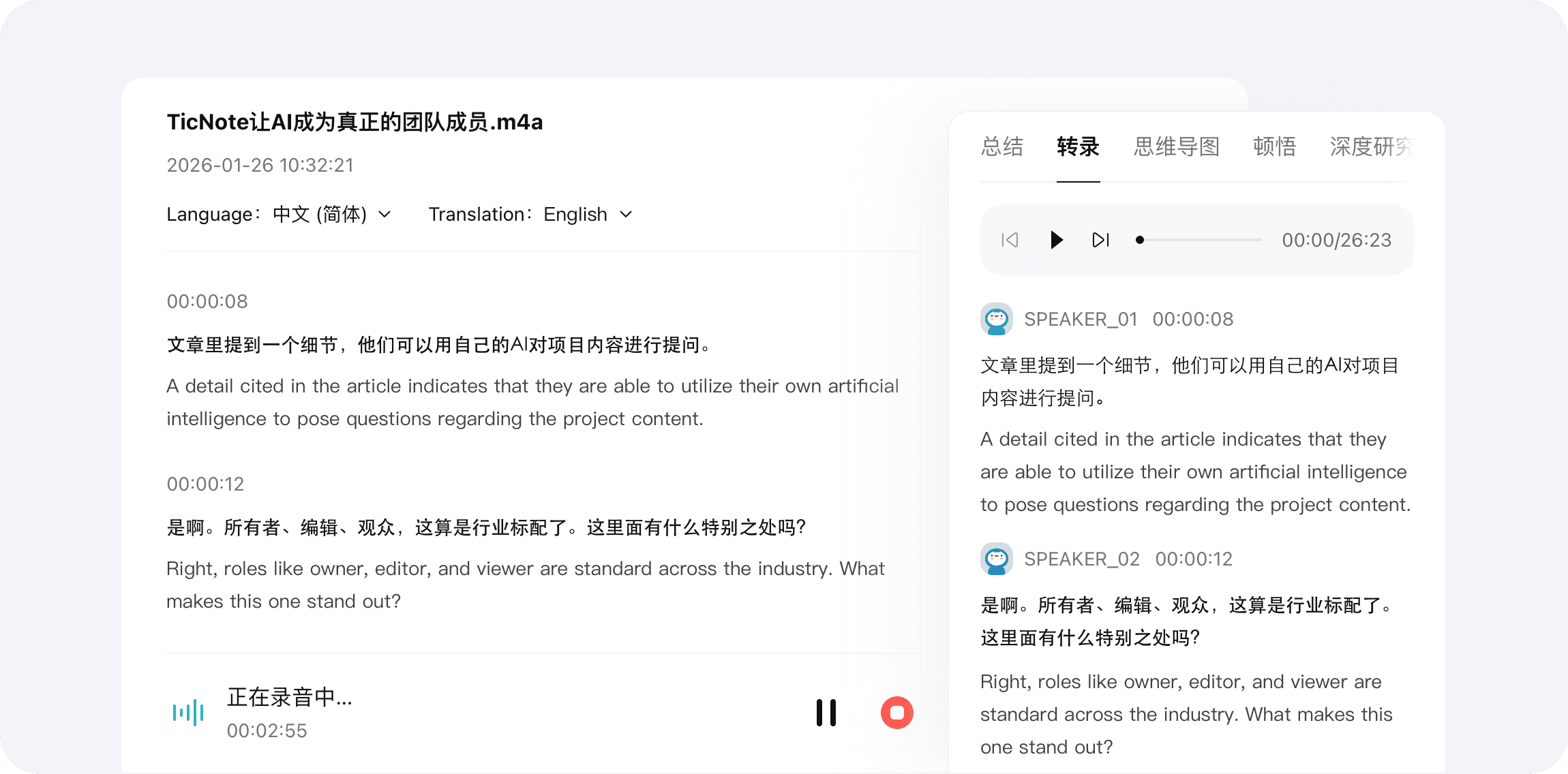Screen dimensions: 1568x774
Task: Click the audio progress slider handle
Action: tap(1140, 240)
